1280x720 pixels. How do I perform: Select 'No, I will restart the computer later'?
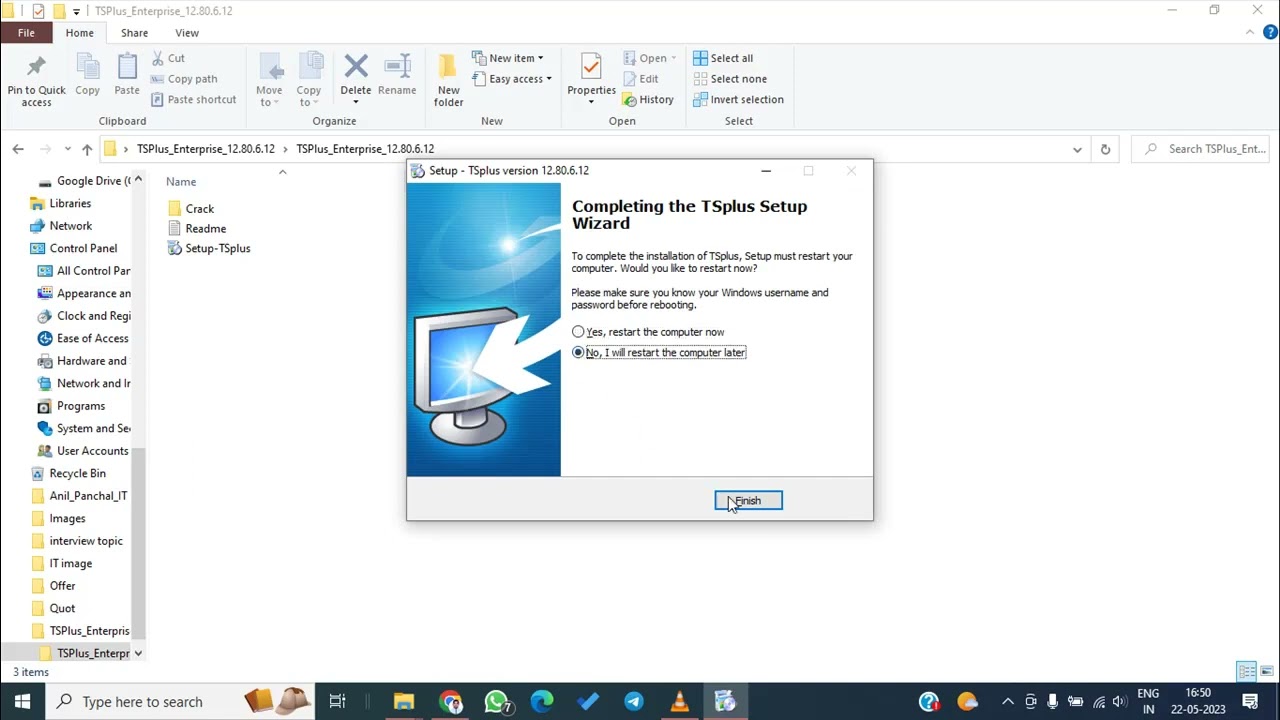(659, 352)
